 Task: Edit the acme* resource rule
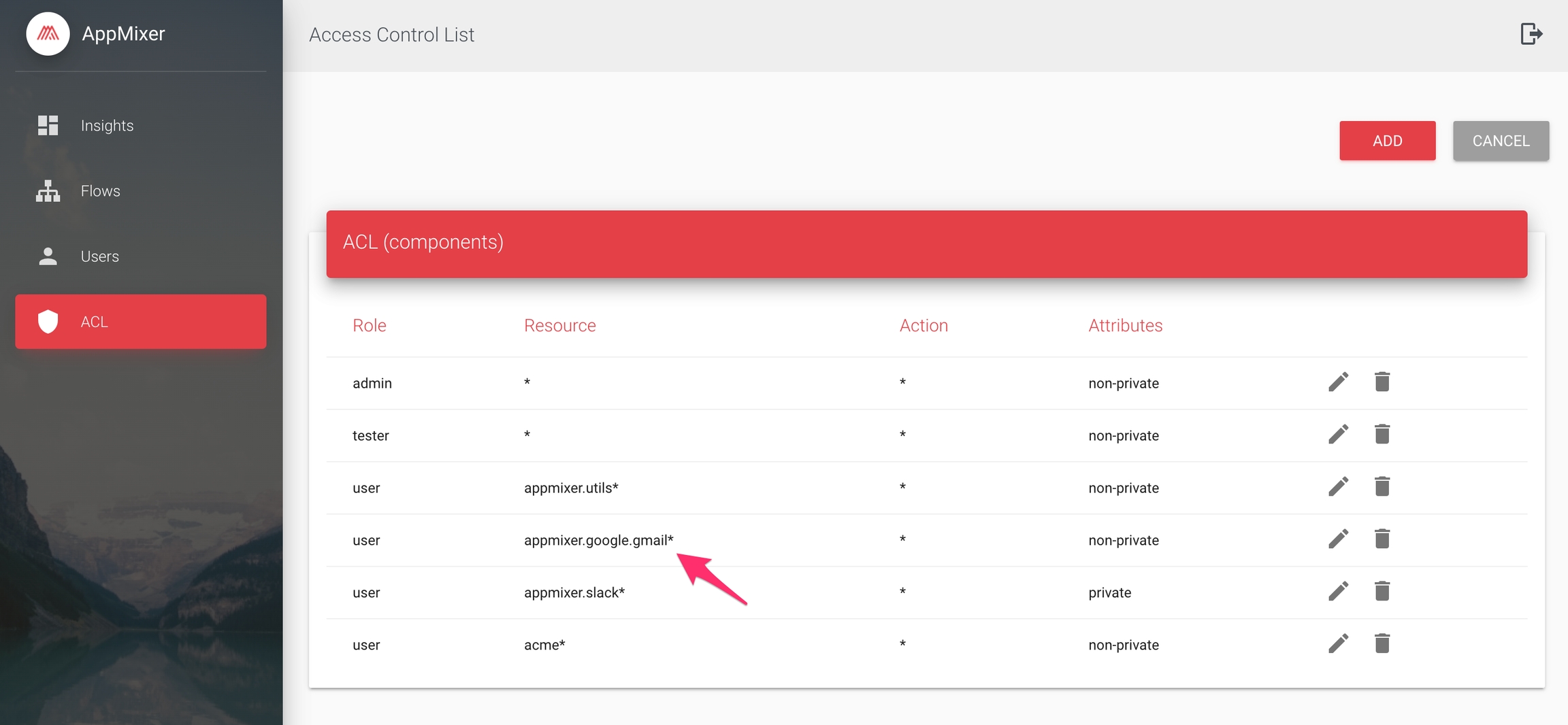(x=1338, y=644)
